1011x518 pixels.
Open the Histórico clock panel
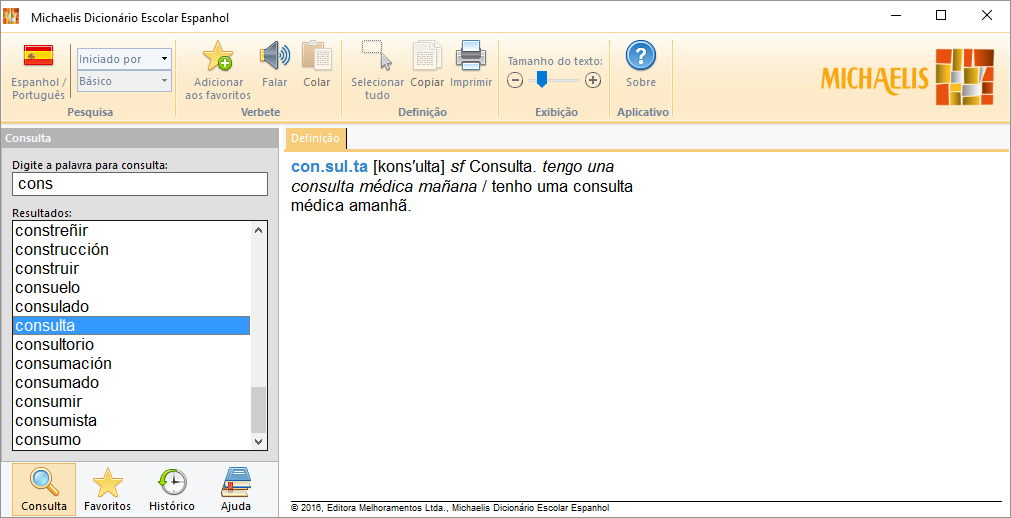tap(172, 489)
